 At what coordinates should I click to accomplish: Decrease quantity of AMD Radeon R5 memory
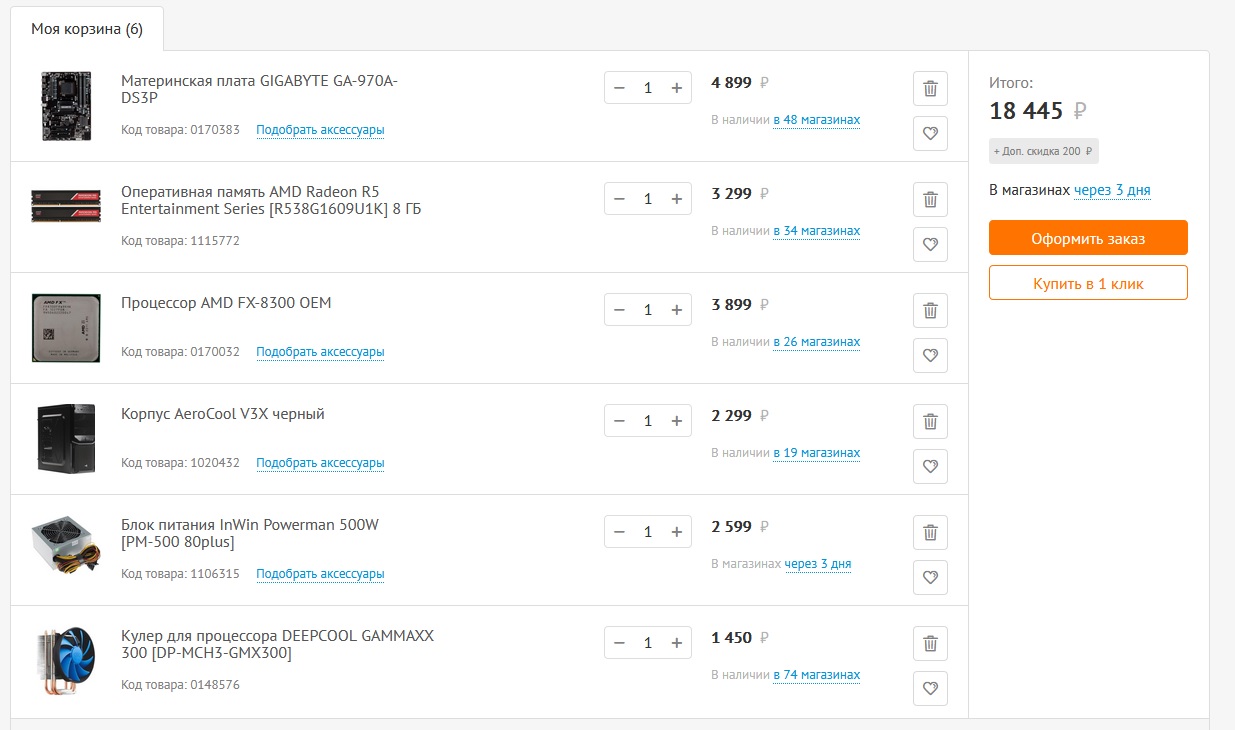click(x=619, y=199)
